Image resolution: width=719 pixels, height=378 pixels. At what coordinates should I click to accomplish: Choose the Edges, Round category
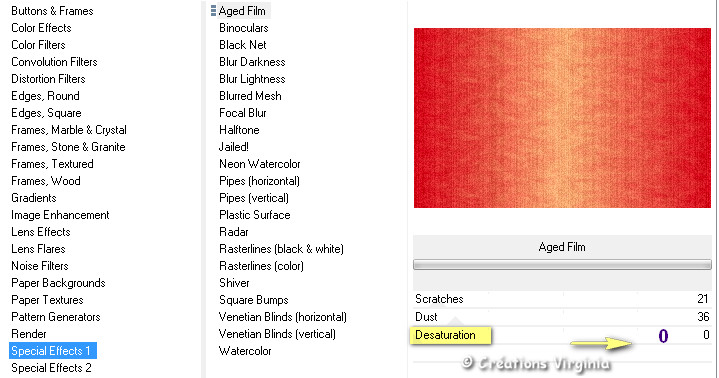(x=45, y=96)
